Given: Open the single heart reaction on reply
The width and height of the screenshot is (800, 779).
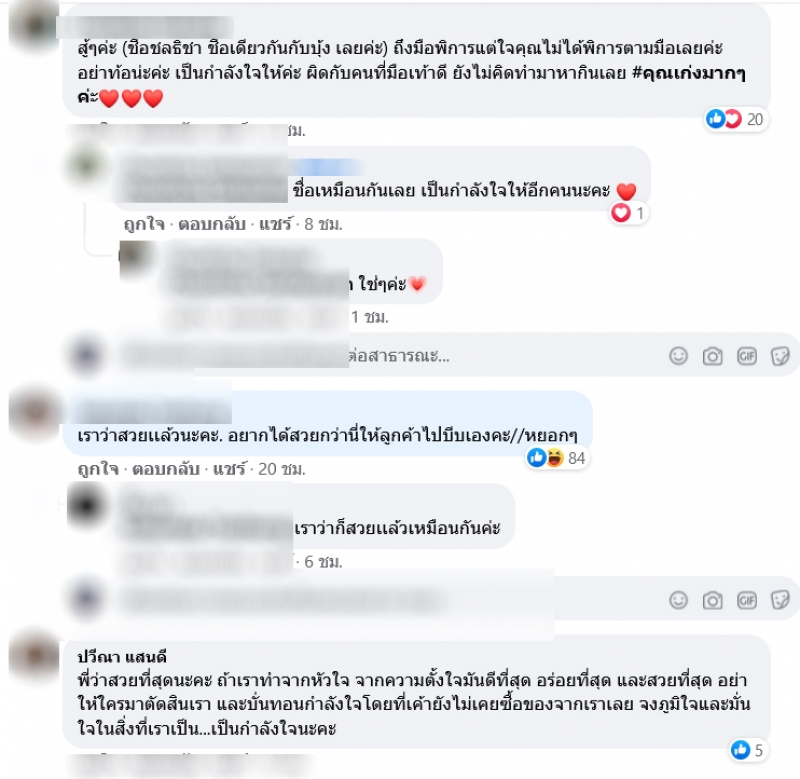Looking at the screenshot, I should coord(629,213).
